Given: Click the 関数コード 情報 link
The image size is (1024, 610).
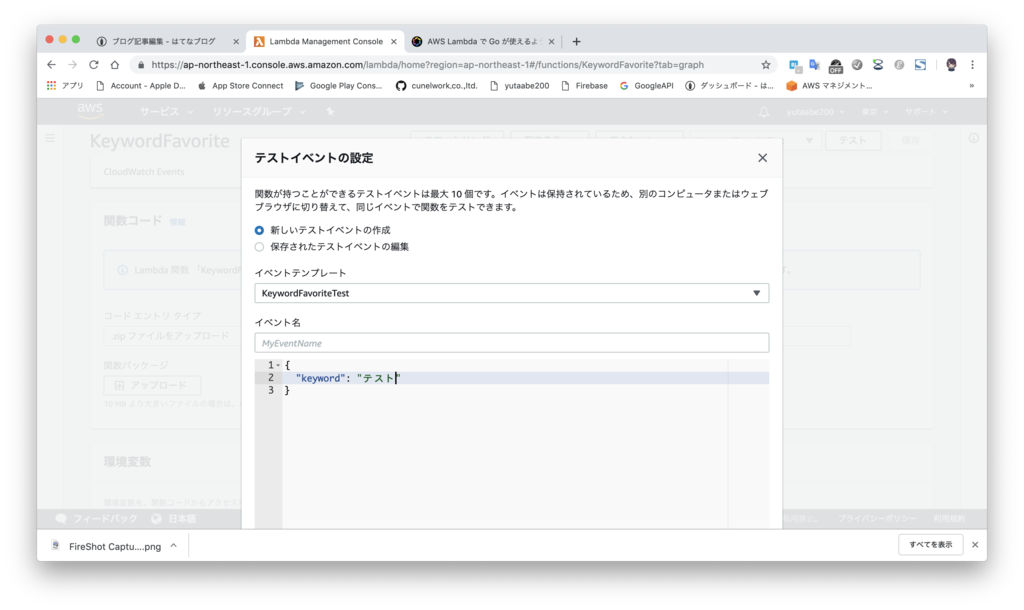Looking at the screenshot, I should pyautogui.click(x=177, y=222).
